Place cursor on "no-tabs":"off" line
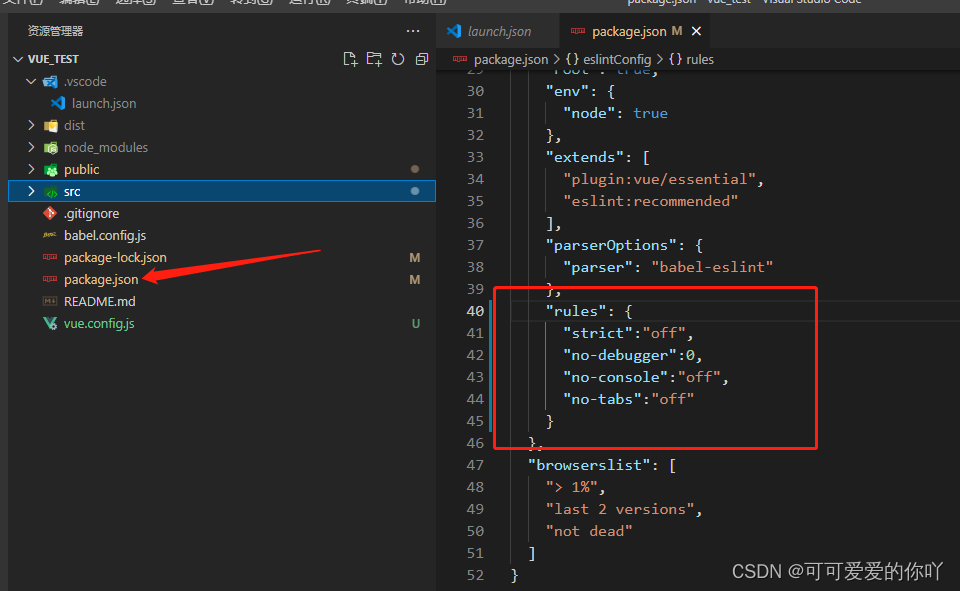Viewport: 960px width, 591px height. point(628,399)
